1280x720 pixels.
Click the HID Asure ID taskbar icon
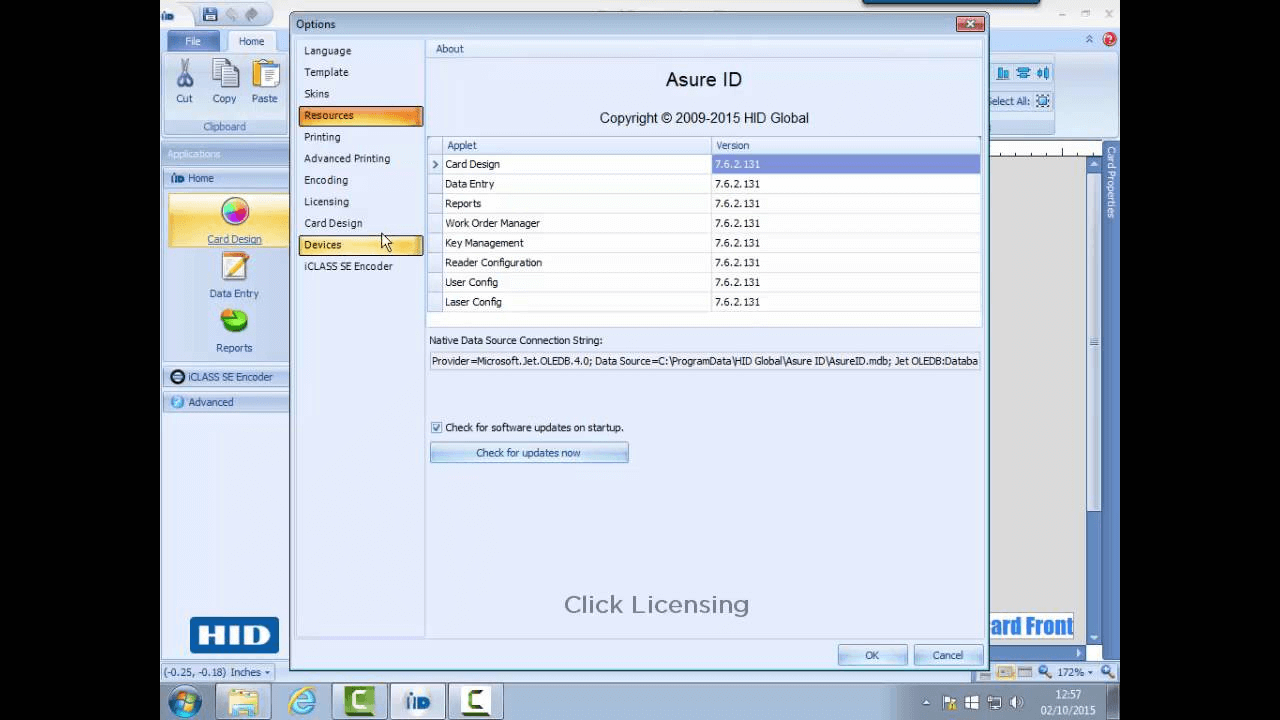(x=417, y=702)
